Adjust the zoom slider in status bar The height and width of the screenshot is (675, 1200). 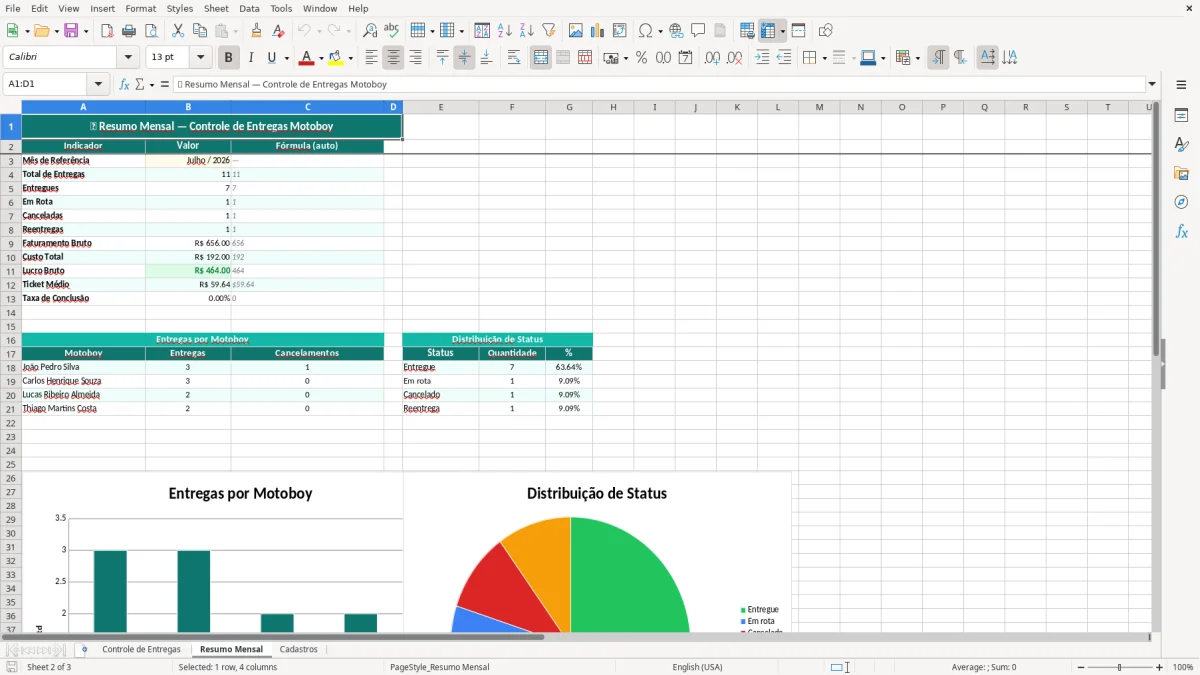[1120, 667]
